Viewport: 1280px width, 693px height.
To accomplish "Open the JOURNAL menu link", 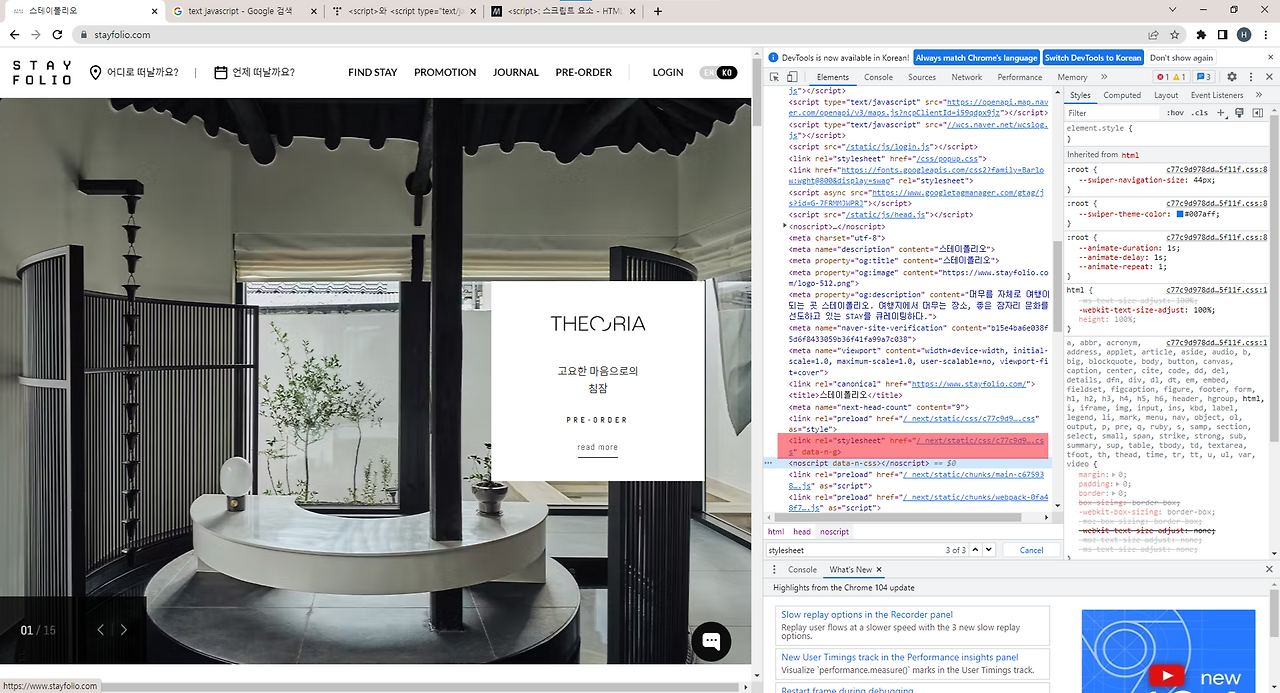I will (516, 72).
